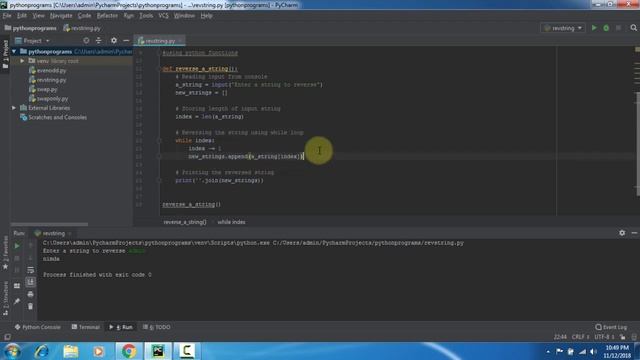Click the restore layout icon in Run panel
The image size is (640, 360).
(17, 286)
